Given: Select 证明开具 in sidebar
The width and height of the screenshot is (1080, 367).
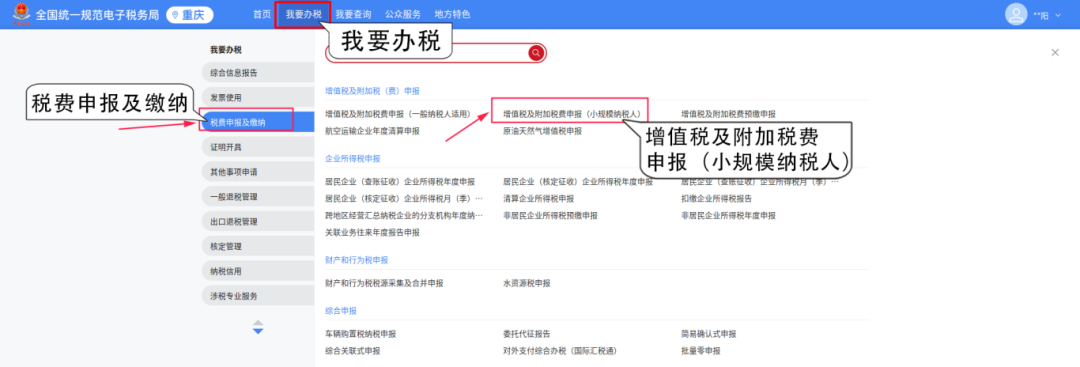Looking at the screenshot, I should point(258,147).
